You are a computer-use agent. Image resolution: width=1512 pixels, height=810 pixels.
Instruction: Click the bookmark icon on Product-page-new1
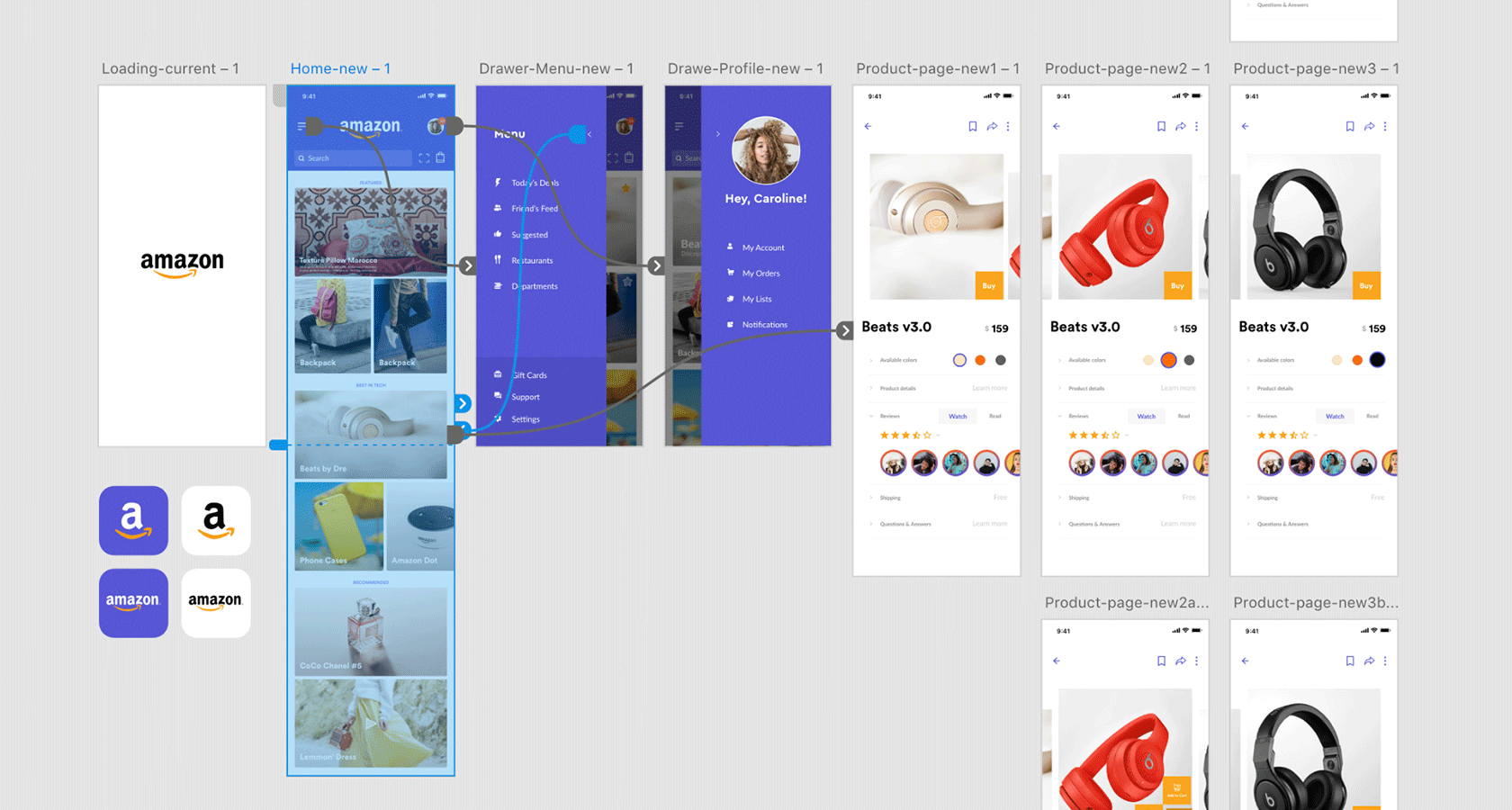(x=972, y=127)
